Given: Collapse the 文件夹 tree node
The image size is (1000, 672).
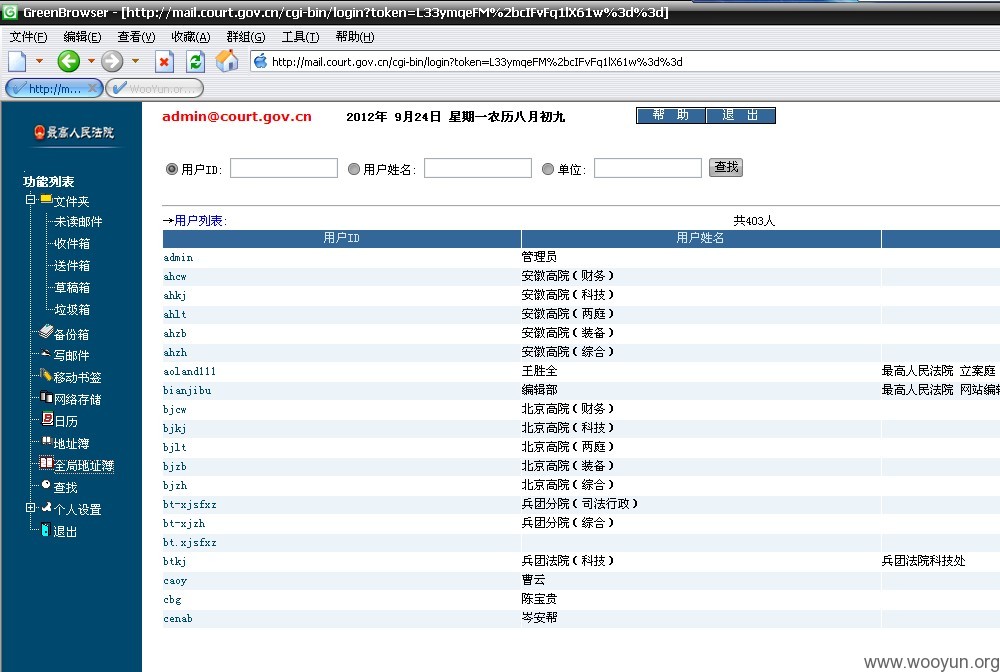Looking at the screenshot, I should tap(30, 200).
